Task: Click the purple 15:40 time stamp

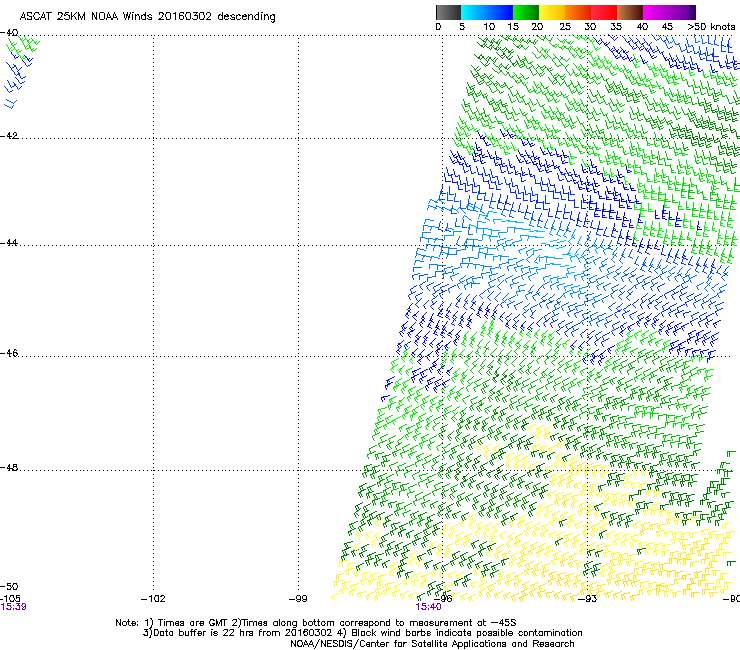Action: coord(428,607)
